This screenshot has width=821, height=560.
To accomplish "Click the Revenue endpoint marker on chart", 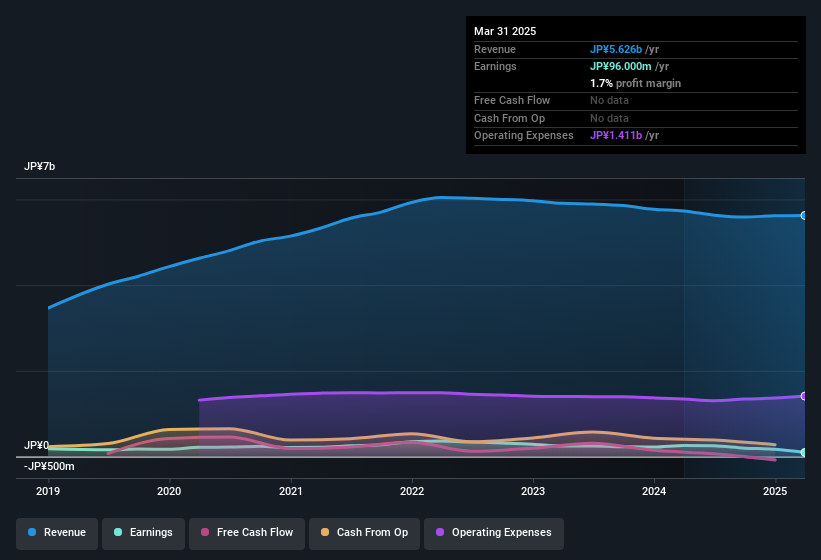I will [804, 216].
